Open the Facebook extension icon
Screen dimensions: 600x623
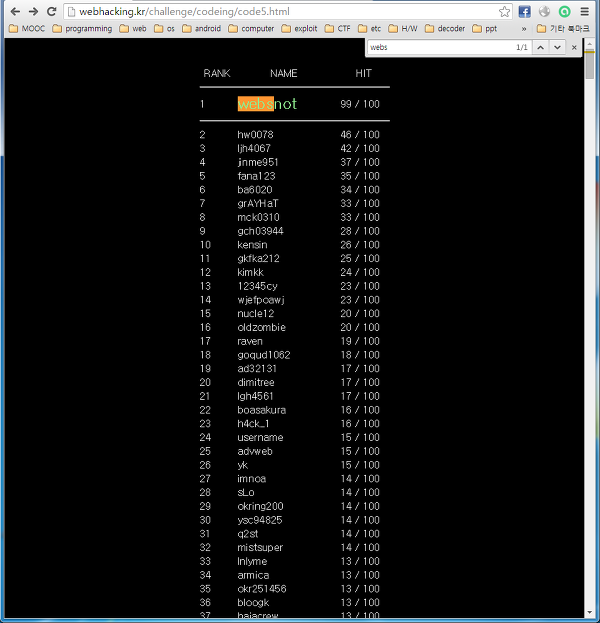coord(525,12)
